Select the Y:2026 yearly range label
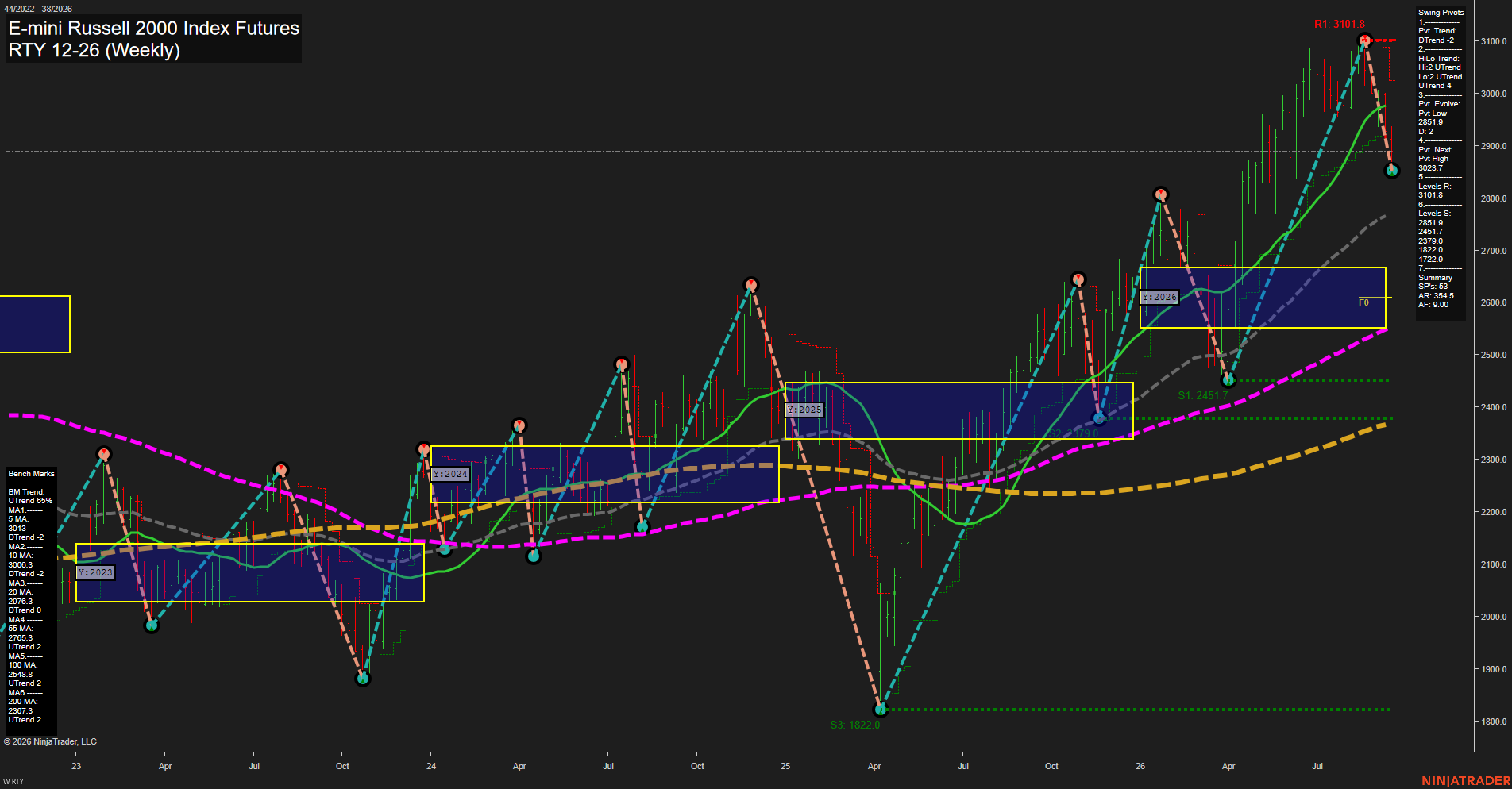Viewport: 1512px width, 789px height. (x=1159, y=297)
